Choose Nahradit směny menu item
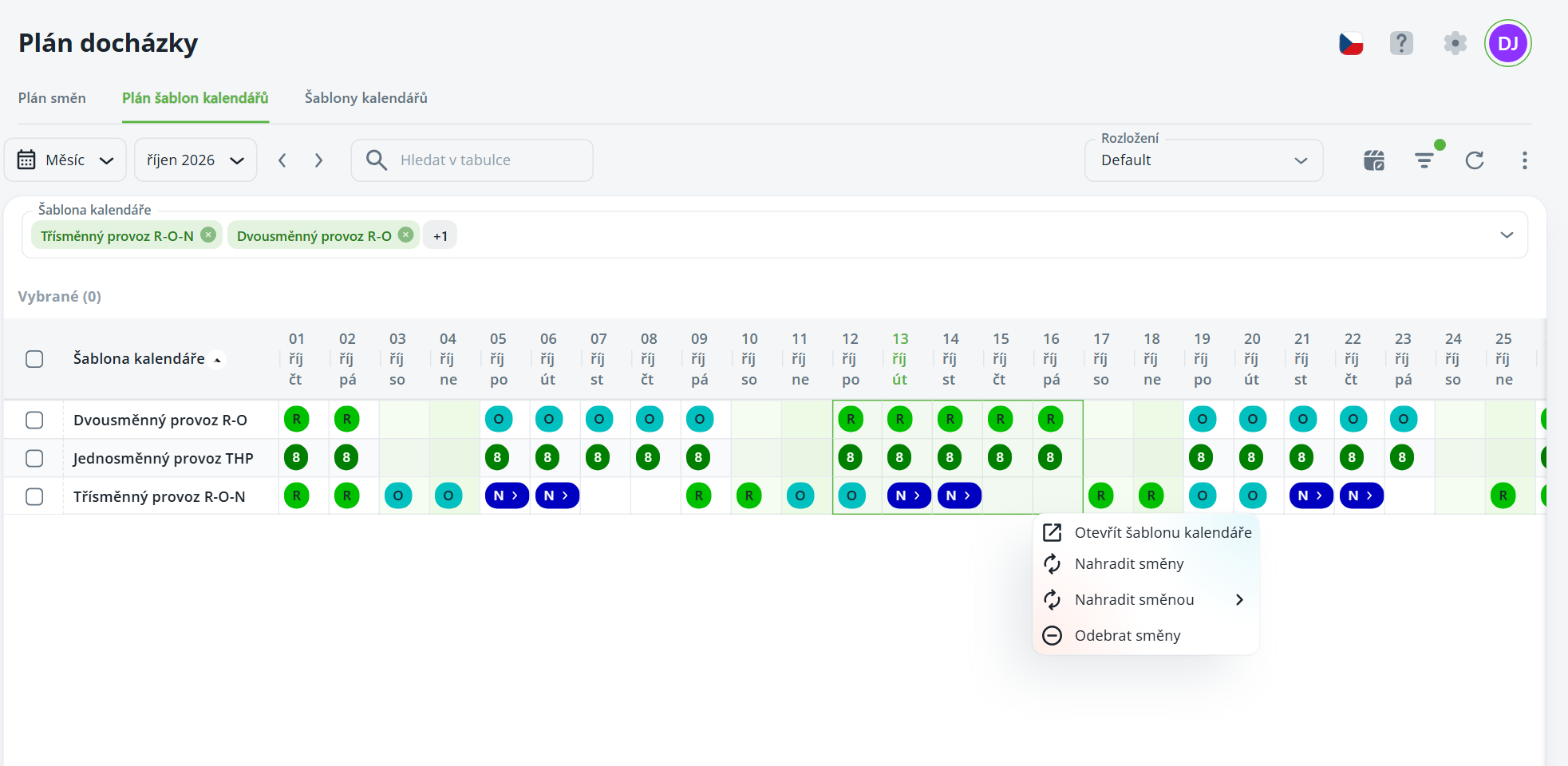The height and width of the screenshot is (766, 1568). pyautogui.click(x=1145, y=563)
